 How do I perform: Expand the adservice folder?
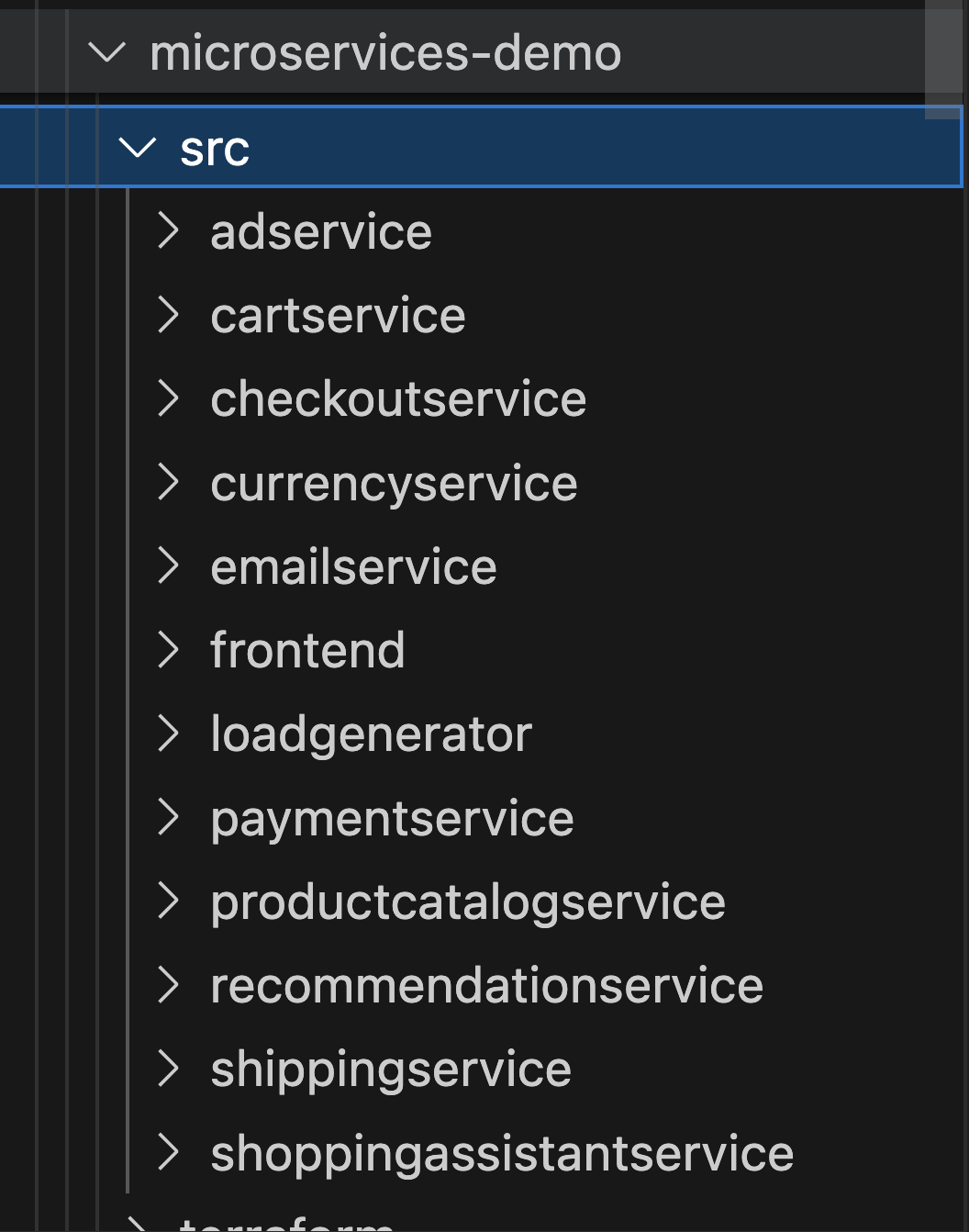[169, 232]
